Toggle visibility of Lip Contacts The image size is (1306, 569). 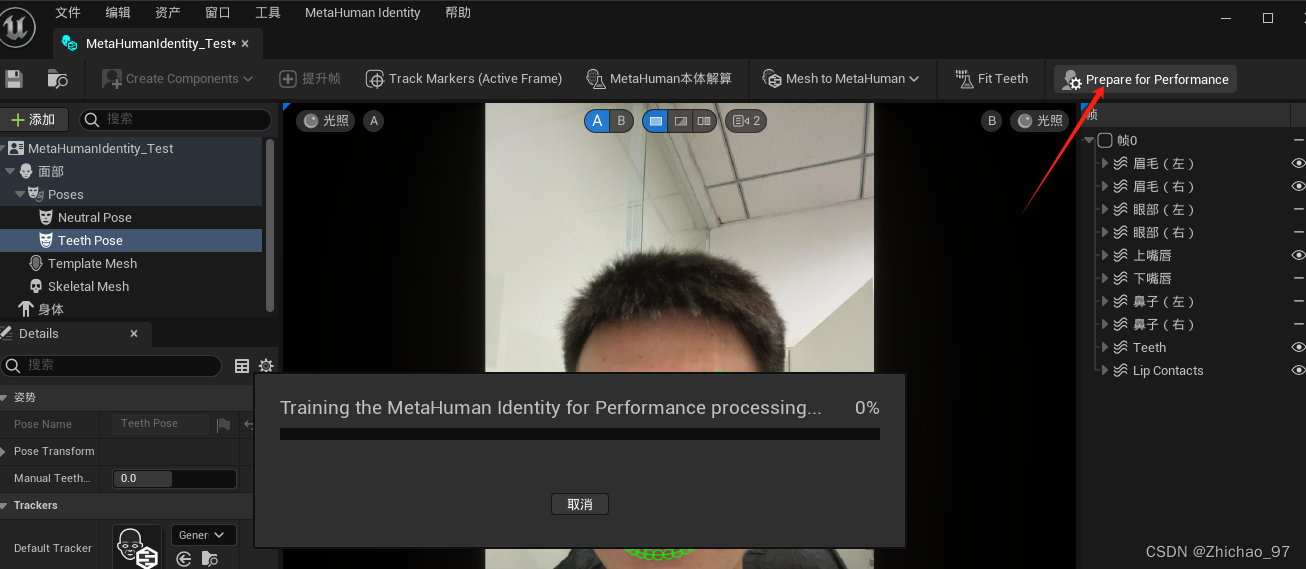click(1299, 370)
